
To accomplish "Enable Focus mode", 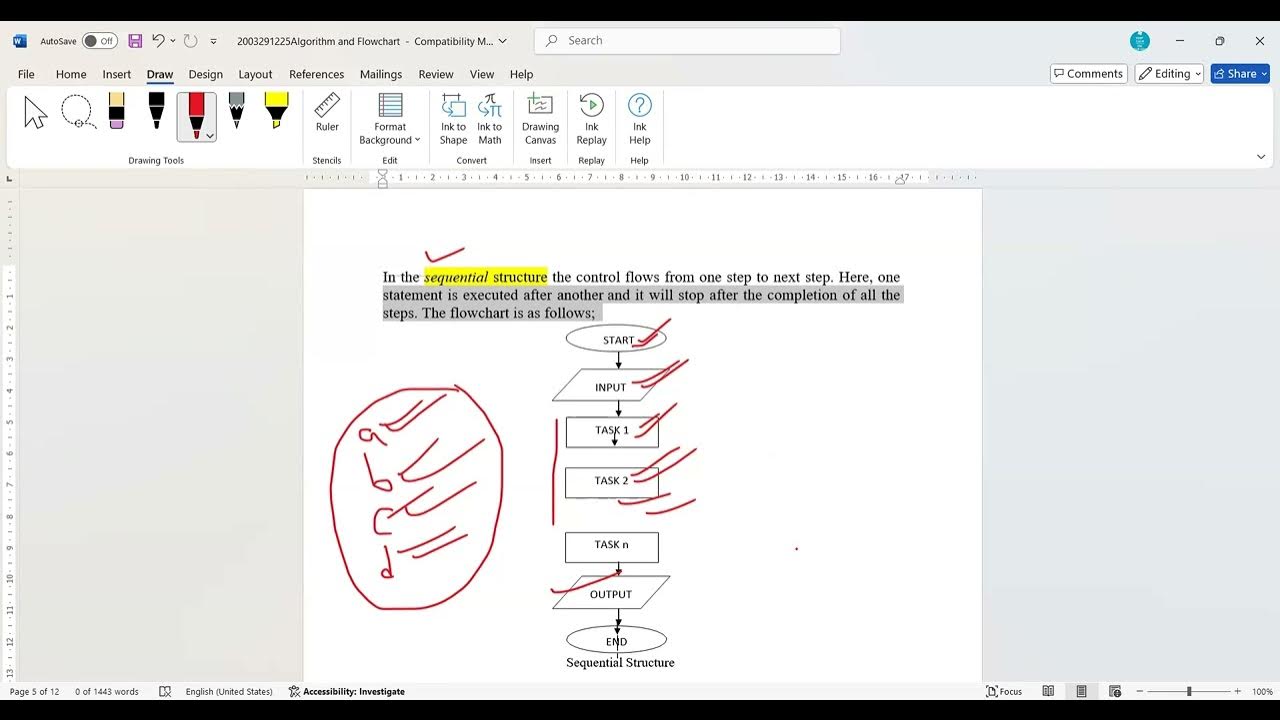I will click(1005, 692).
